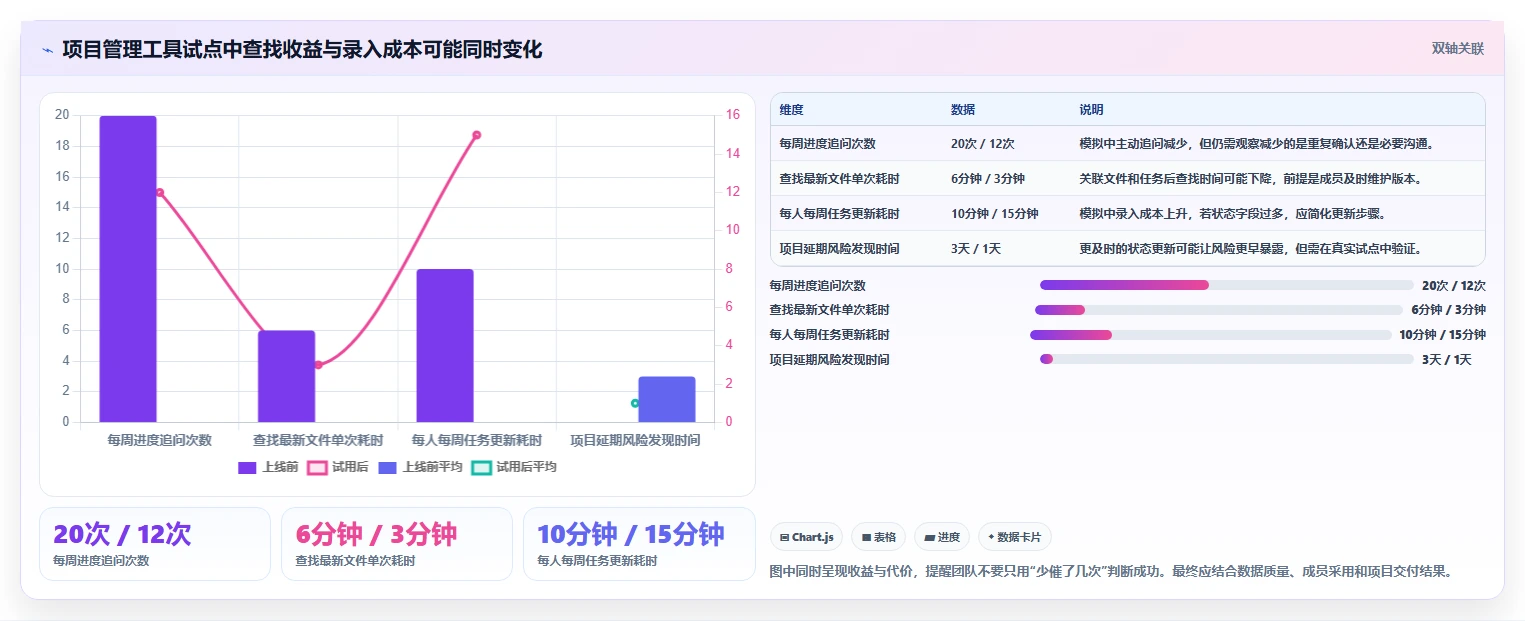
Task: Click the 每周进度追问次数 progress bar
Action: [x=1227, y=285]
